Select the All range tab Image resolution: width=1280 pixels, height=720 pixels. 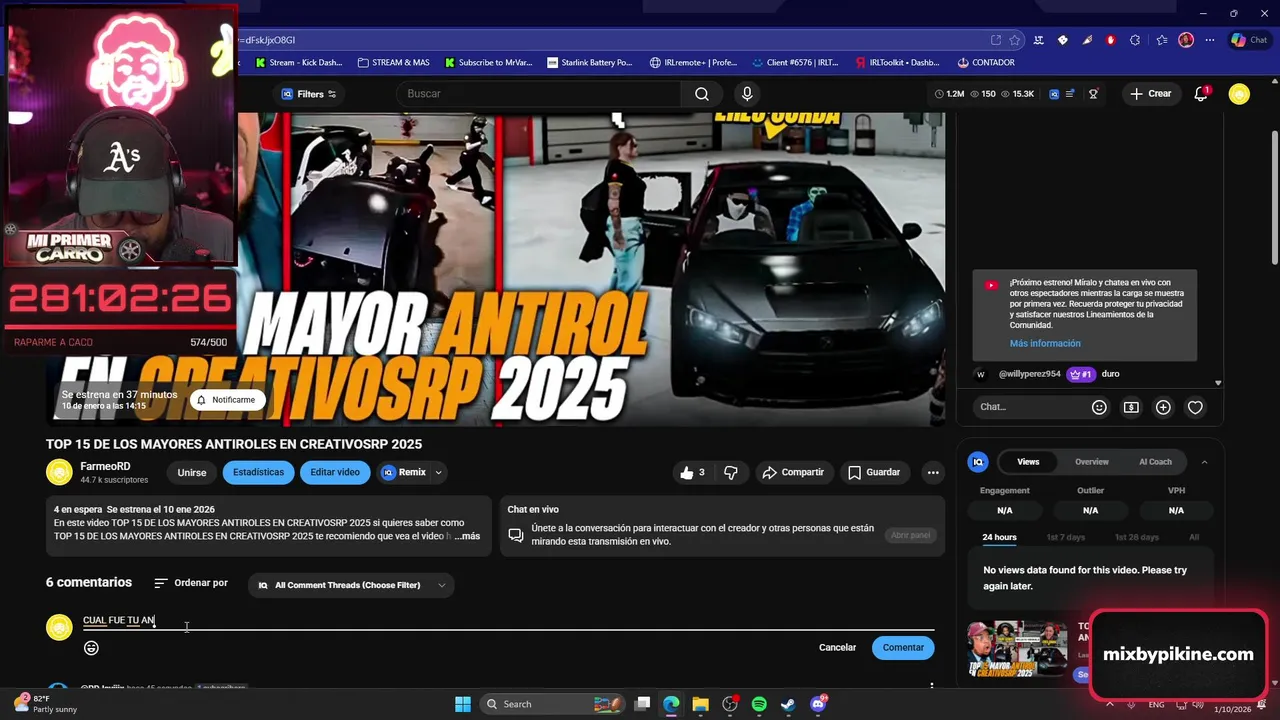(1194, 538)
